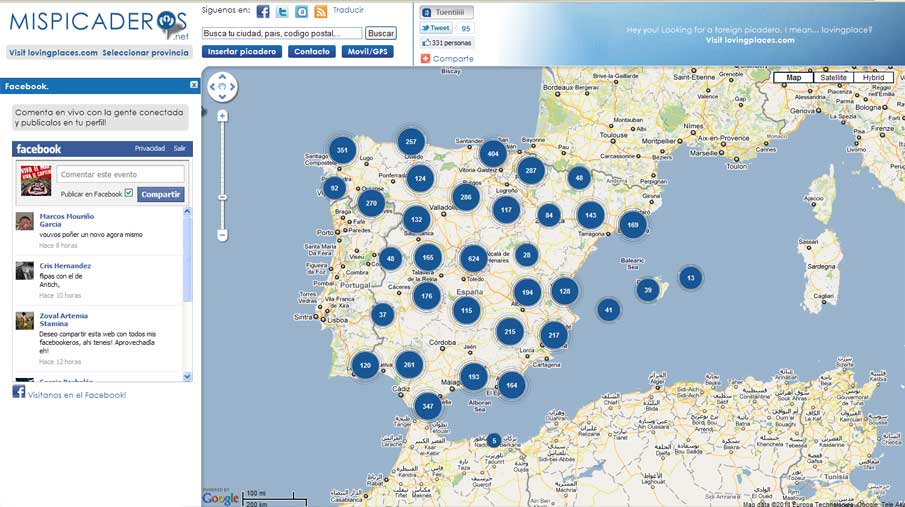This screenshot has width=905, height=507.
Task: Click the Mispicaderos.net logo
Action: (x=99, y=24)
